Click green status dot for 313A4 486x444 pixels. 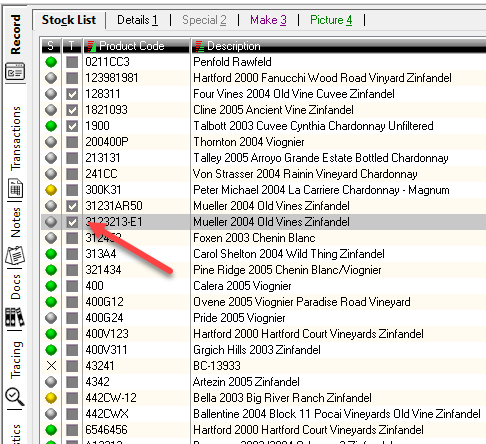pos(51,254)
